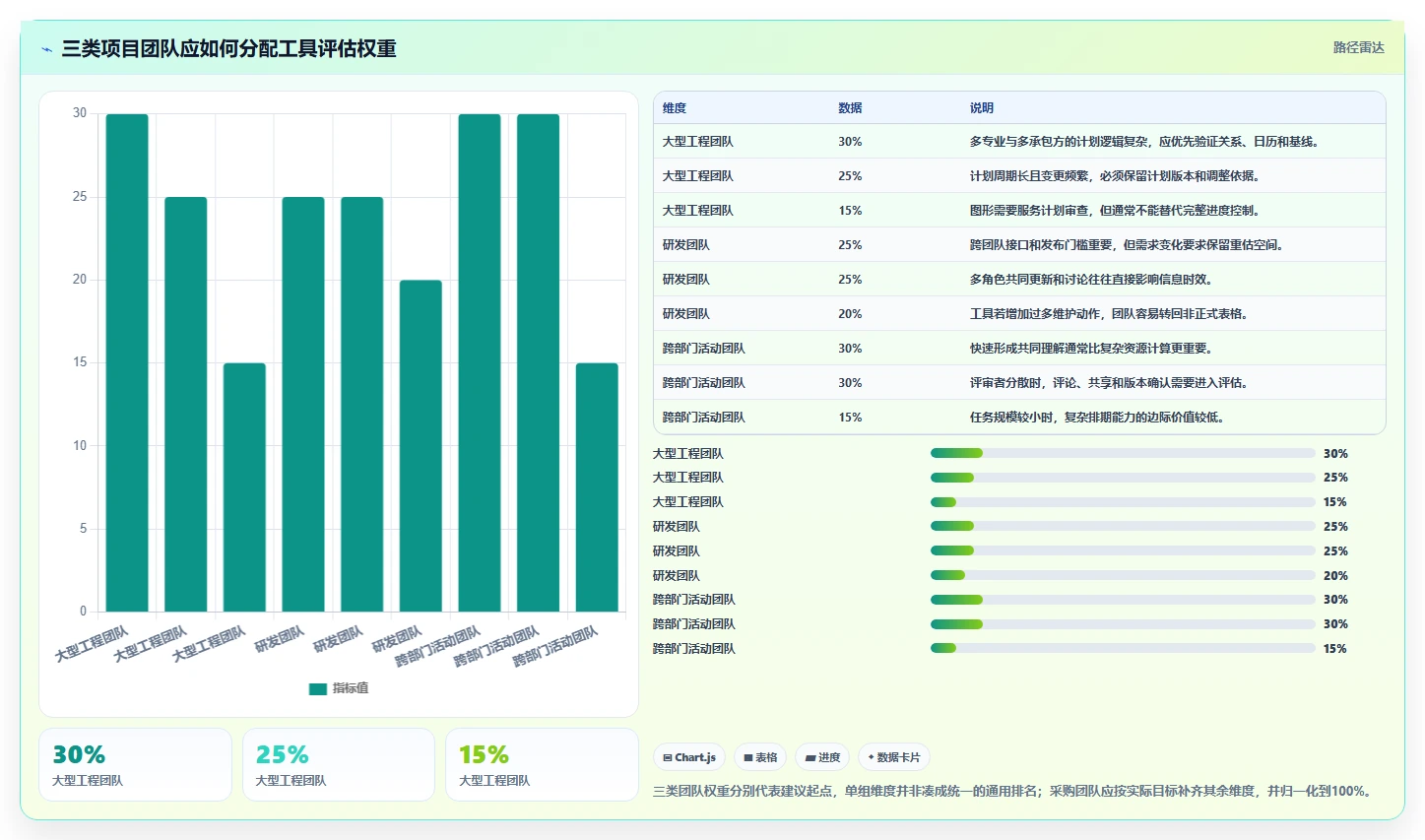Select the 进度 chip
1425x840 pixels.
[822, 757]
